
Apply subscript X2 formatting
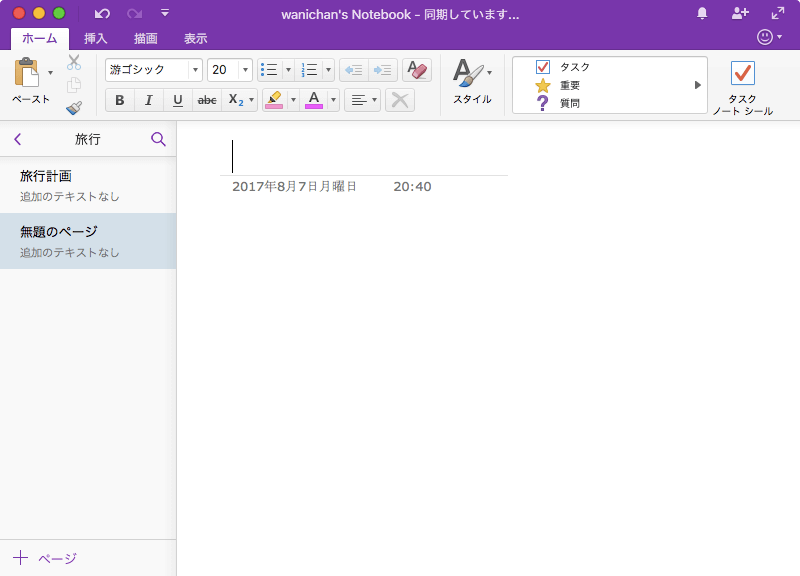point(236,100)
